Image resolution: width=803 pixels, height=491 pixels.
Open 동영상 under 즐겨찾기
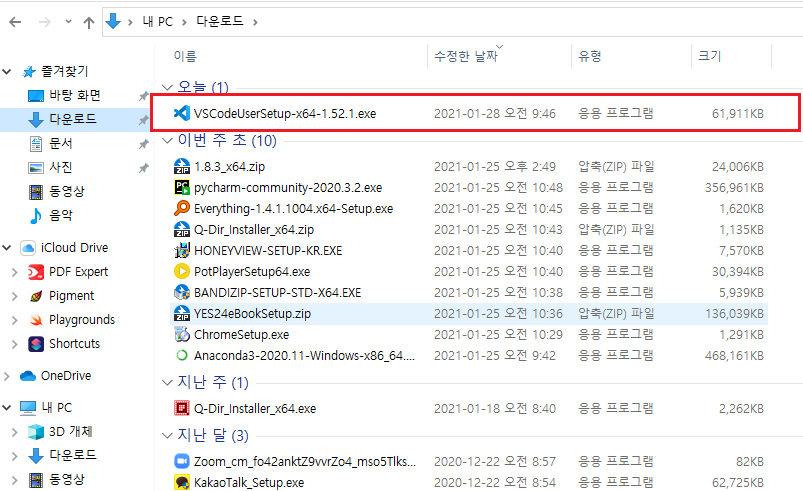click(x=67, y=191)
